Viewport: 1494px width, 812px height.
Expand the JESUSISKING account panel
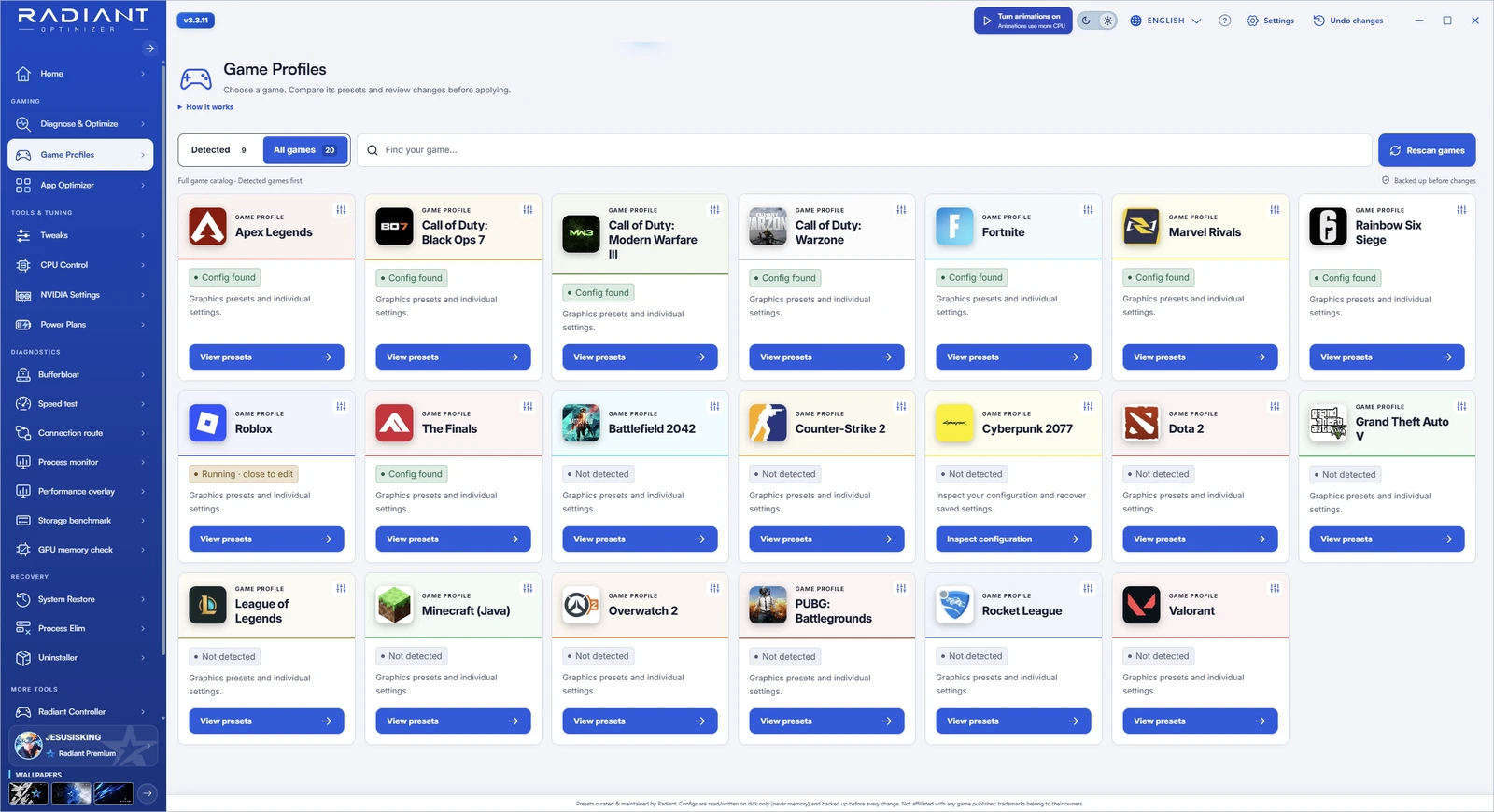coord(83,745)
